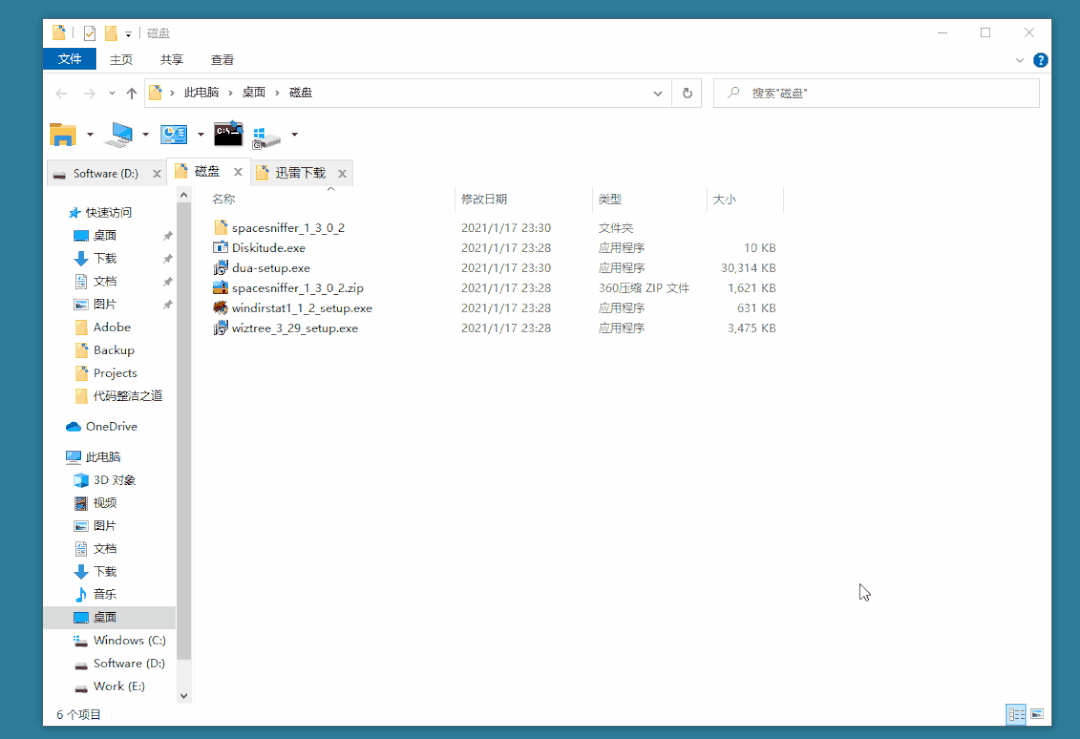Image resolution: width=1080 pixels, height=739 pixels.
Task: Expand the ribbon with chevron arrow
Action: coord(1020,60)
